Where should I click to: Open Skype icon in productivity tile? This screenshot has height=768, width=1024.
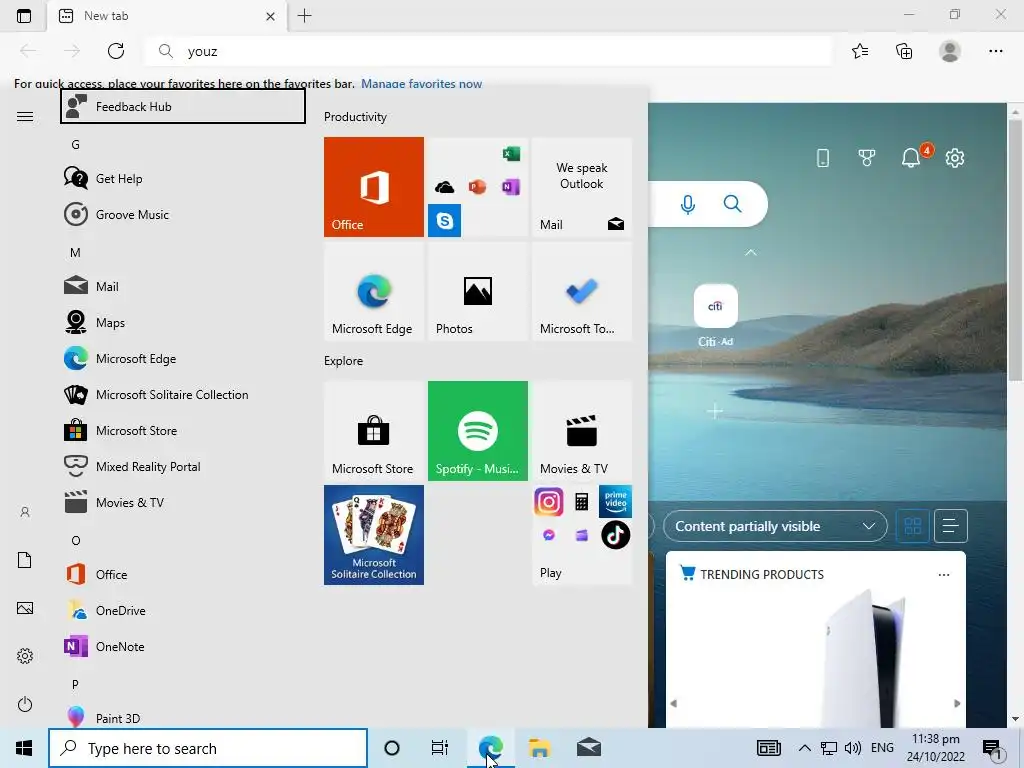tap(445, 221)
